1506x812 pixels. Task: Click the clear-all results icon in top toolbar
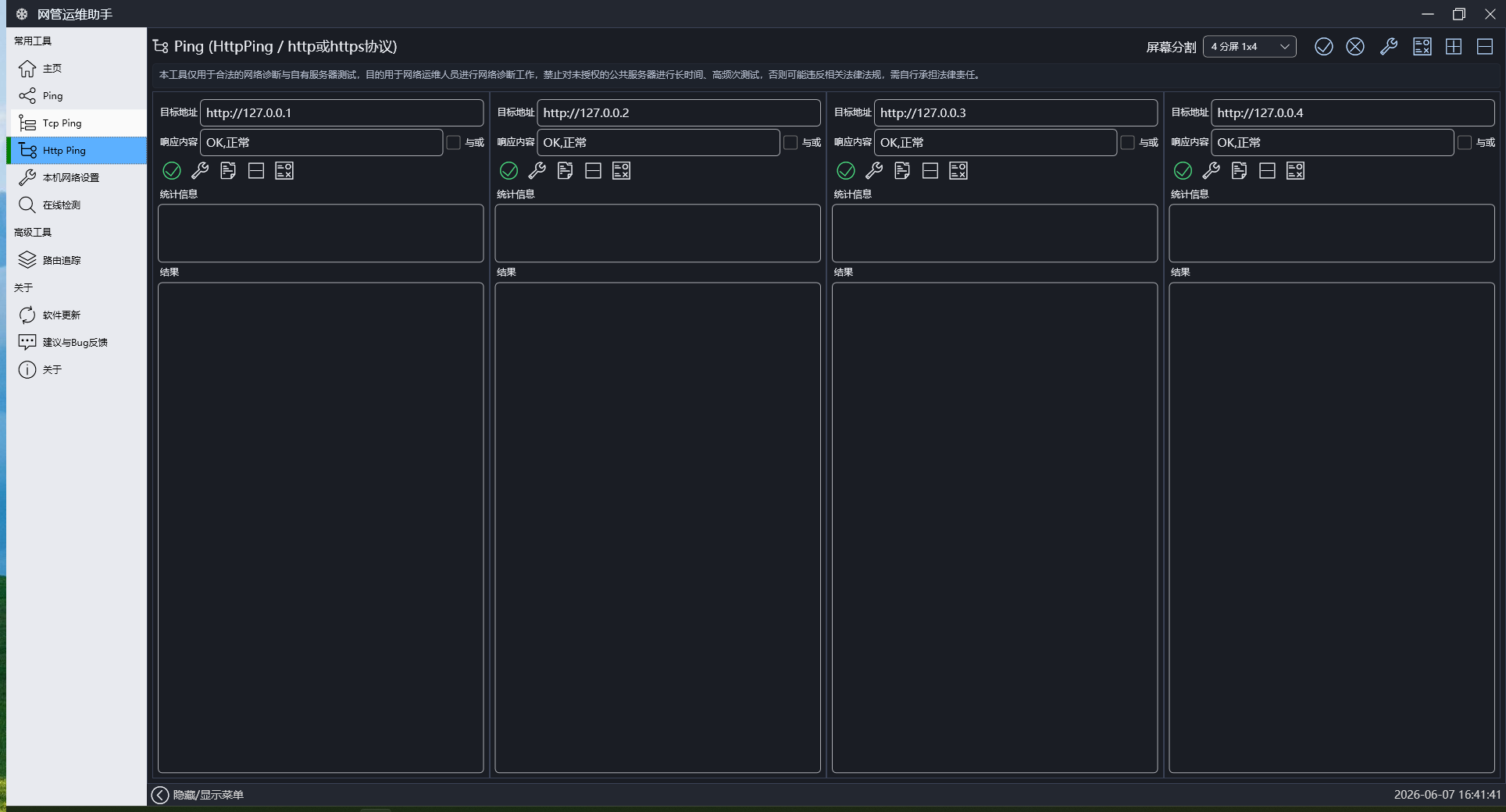(x=1422, y=47)
